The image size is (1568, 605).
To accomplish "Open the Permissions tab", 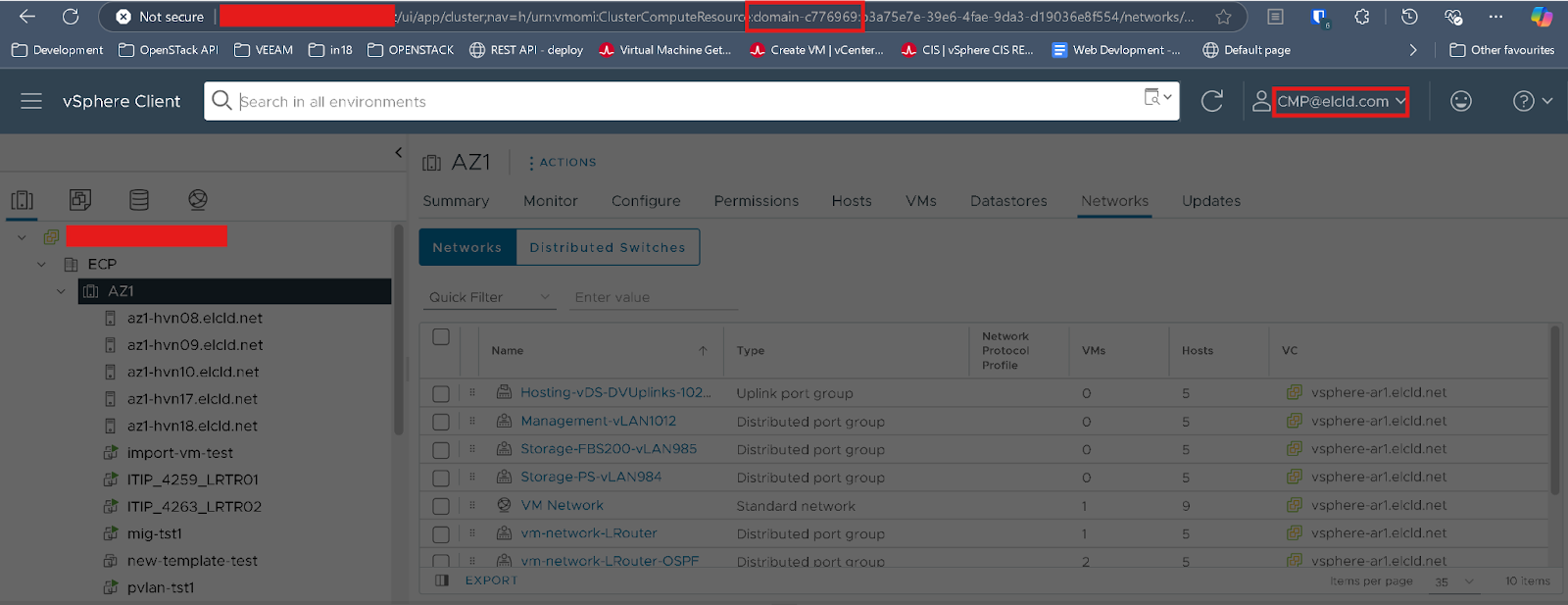I will click(x=757, y=201).
